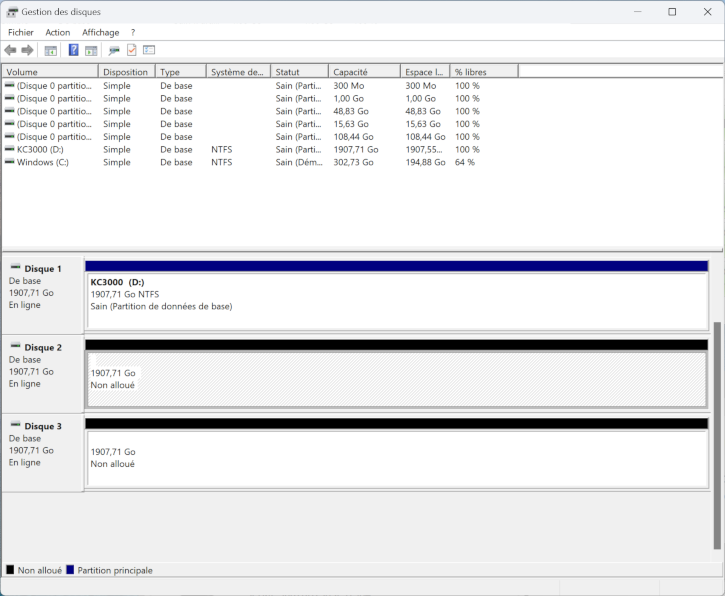Viewport: 725px width, 596px height.
Task: Click the disk connect/refresh toolbar icon
Action: tap(114, 50)
